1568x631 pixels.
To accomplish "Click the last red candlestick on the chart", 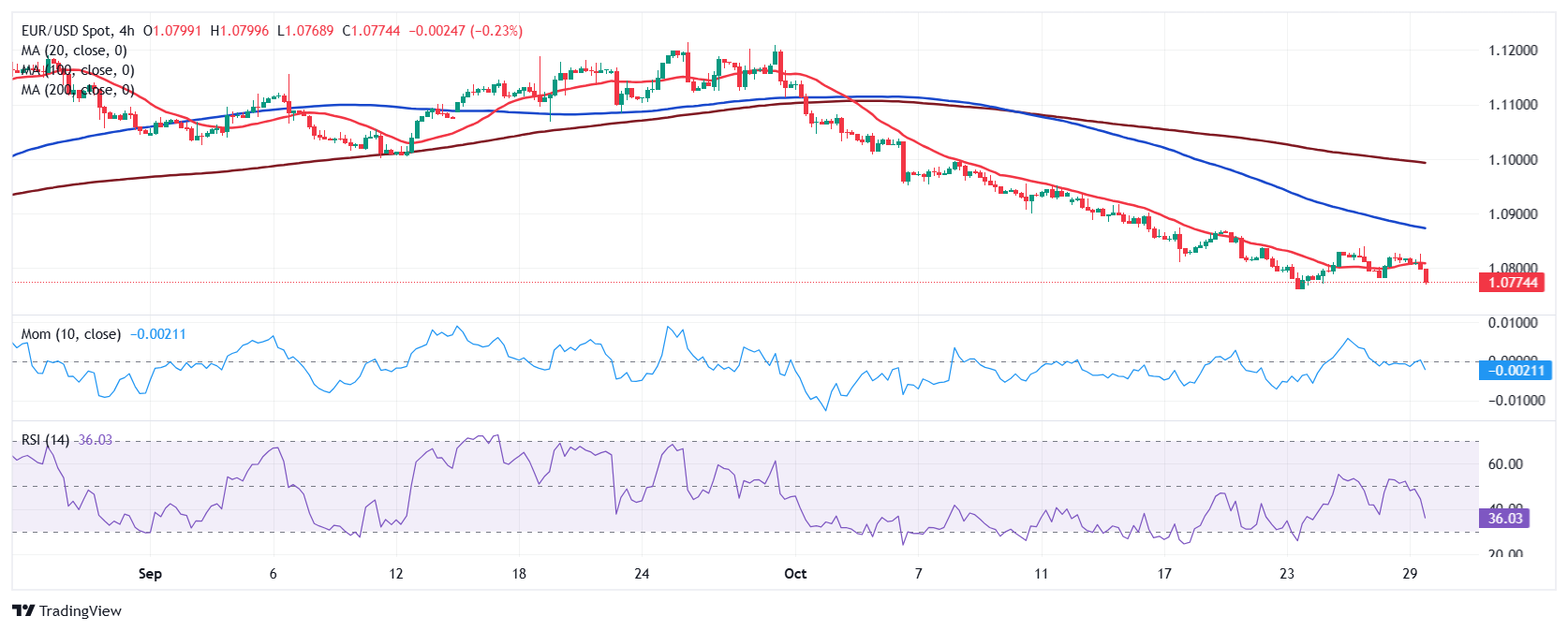I will point(1426,275).
